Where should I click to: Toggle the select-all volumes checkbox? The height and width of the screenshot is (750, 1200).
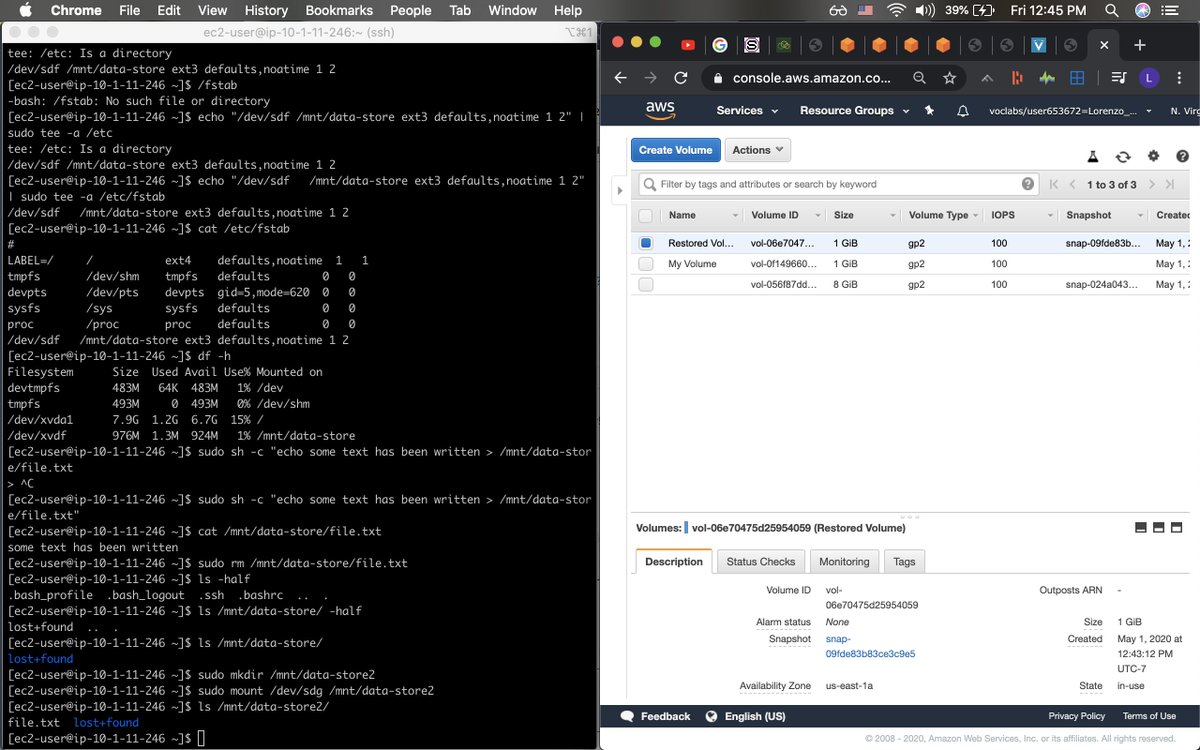pos(646,215)
